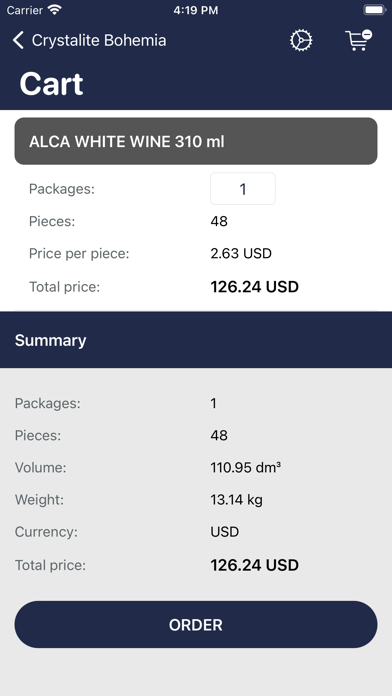Place the order with ORDER button
This screenshot has width=392, height=696.
point(196,625)
